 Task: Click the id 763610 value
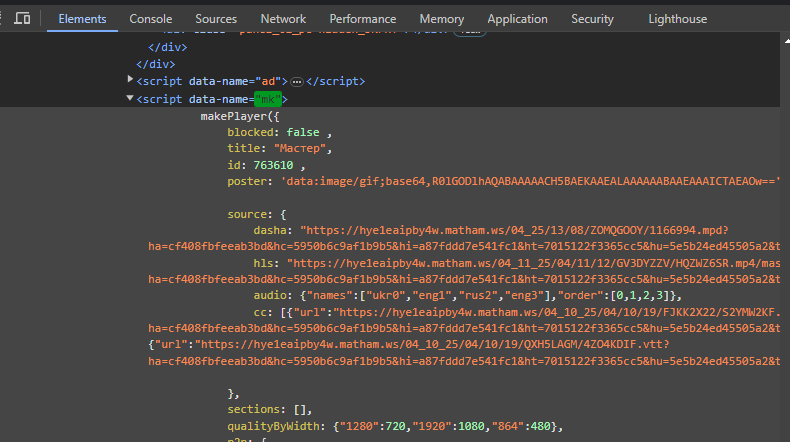click(273, 165)
